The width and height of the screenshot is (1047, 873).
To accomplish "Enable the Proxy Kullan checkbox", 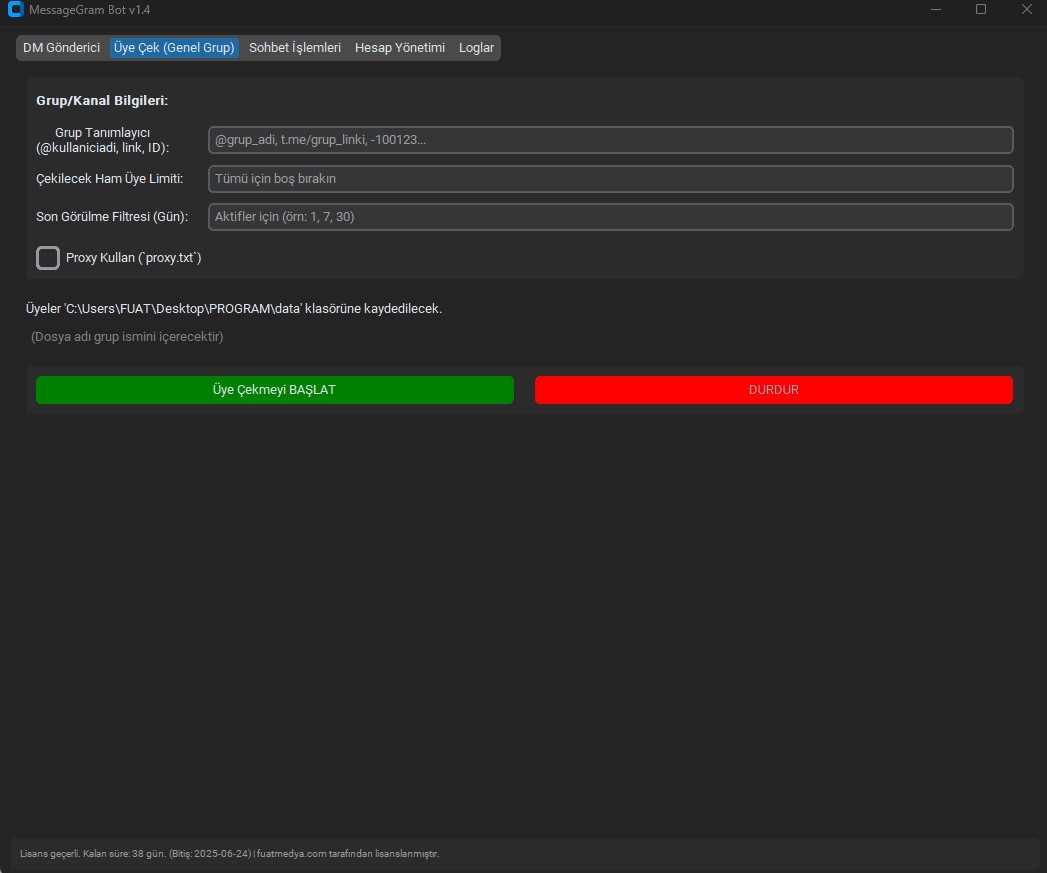I will coord(48,258).
